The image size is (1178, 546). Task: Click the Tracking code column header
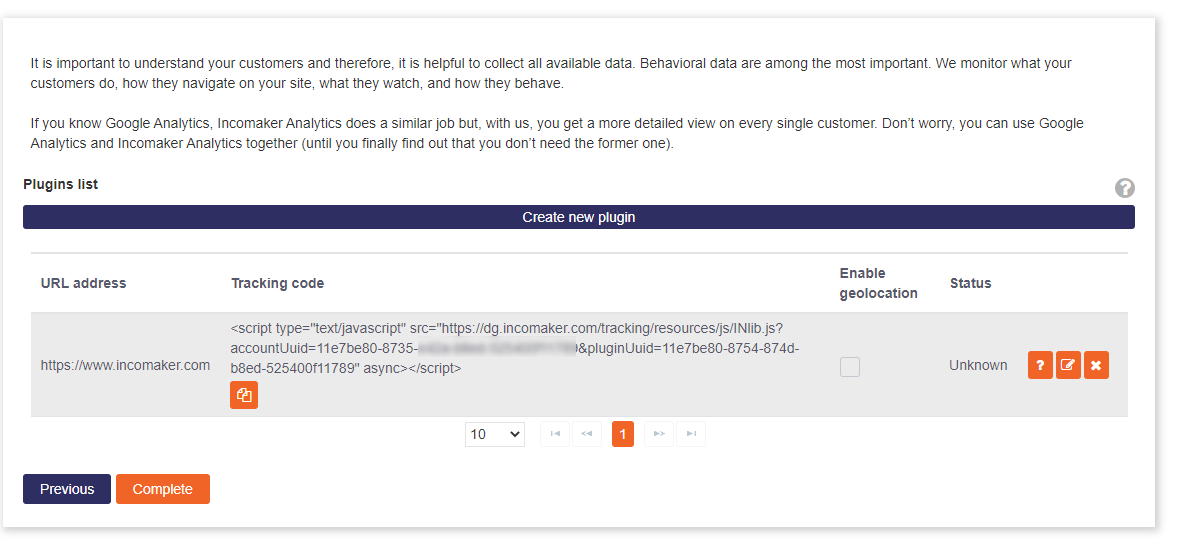click(278, 283)
